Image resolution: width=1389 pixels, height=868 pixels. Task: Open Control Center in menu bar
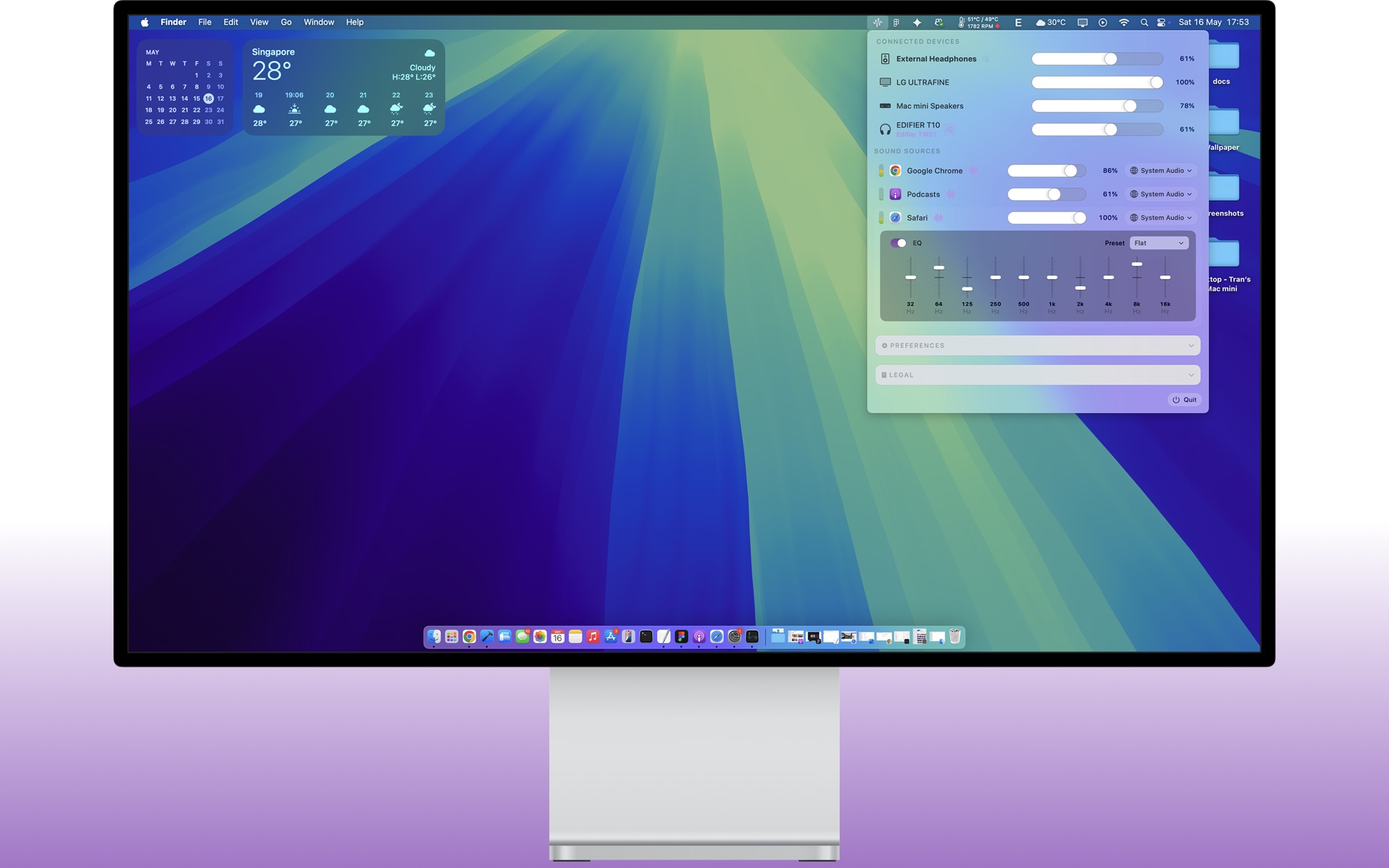click(x=1161, y=22)
